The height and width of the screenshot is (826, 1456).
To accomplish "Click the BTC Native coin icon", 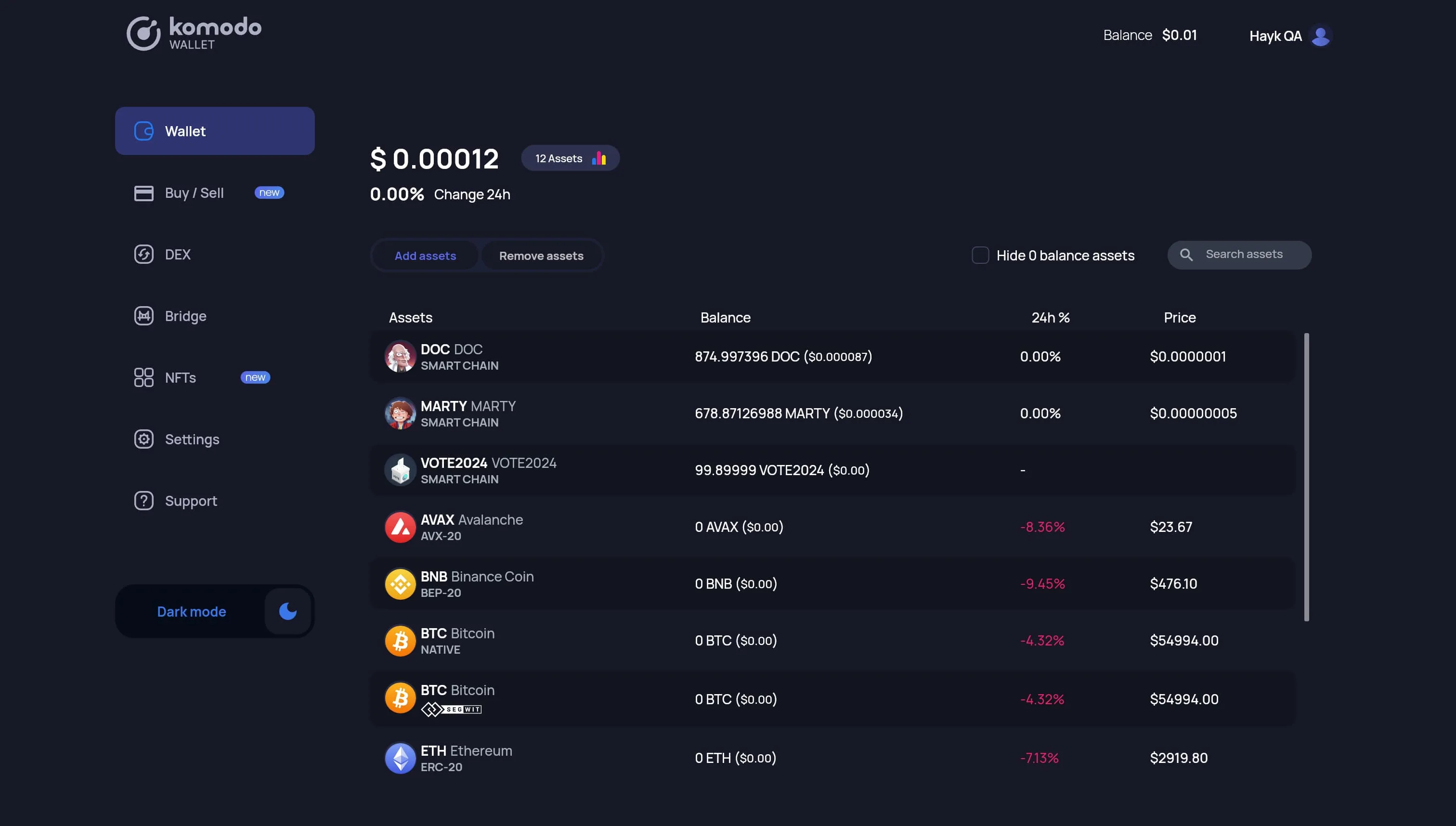I will pos(400,641).
